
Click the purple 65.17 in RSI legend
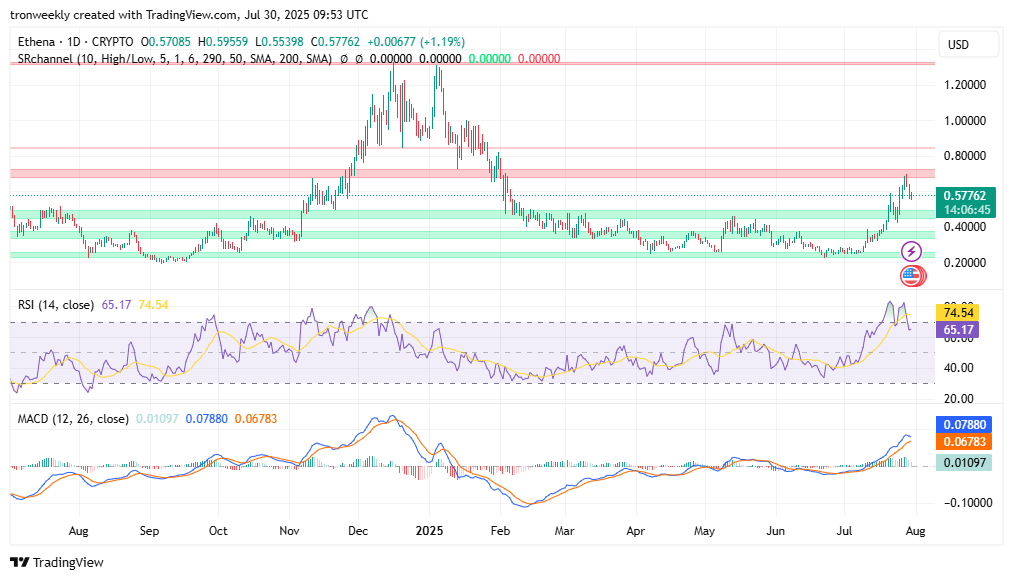pyautogui.click(x=116, y=305)
